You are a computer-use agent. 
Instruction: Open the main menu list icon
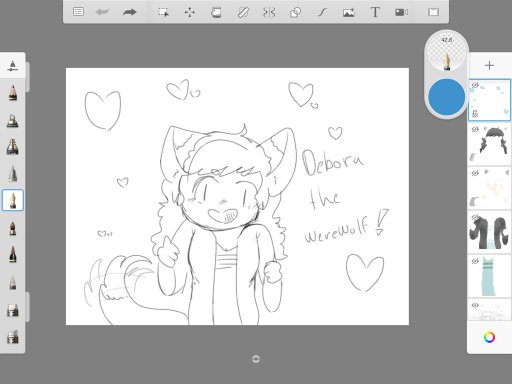click(x=78, y=12)
